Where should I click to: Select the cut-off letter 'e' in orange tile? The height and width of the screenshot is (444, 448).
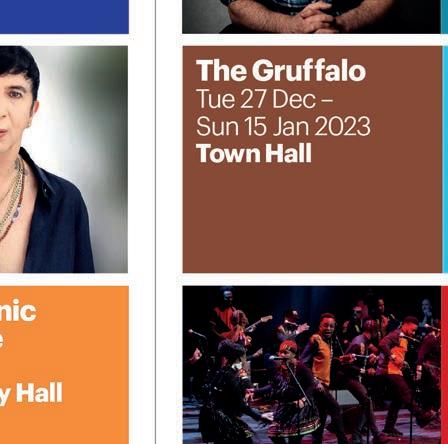pos(2,339)
